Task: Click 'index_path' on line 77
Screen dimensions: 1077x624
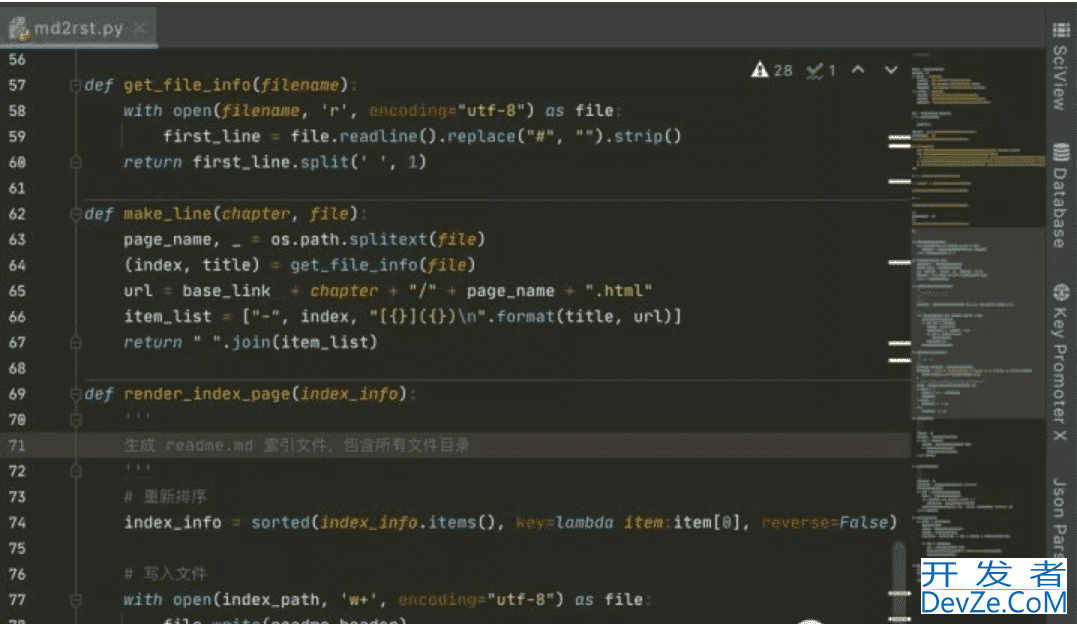Action: (x=271, y=599)
